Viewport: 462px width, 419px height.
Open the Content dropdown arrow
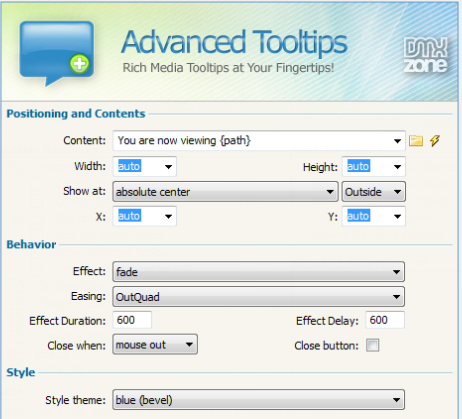[x=397, y=141]
